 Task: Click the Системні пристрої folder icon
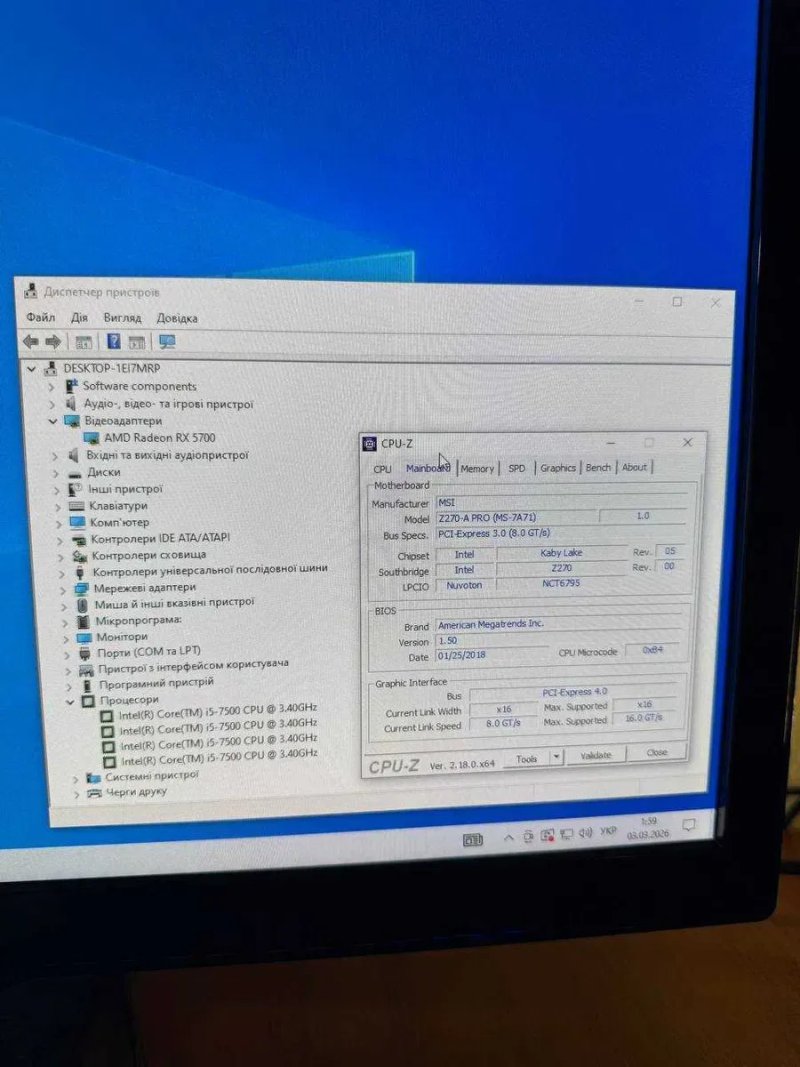94,777
